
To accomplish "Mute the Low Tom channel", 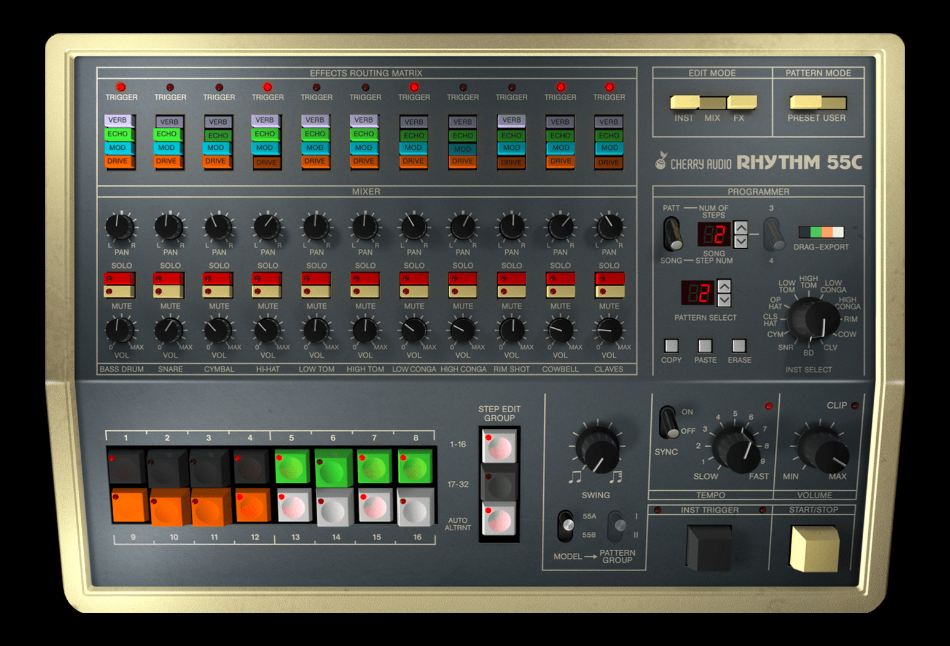I will (316, 291).
